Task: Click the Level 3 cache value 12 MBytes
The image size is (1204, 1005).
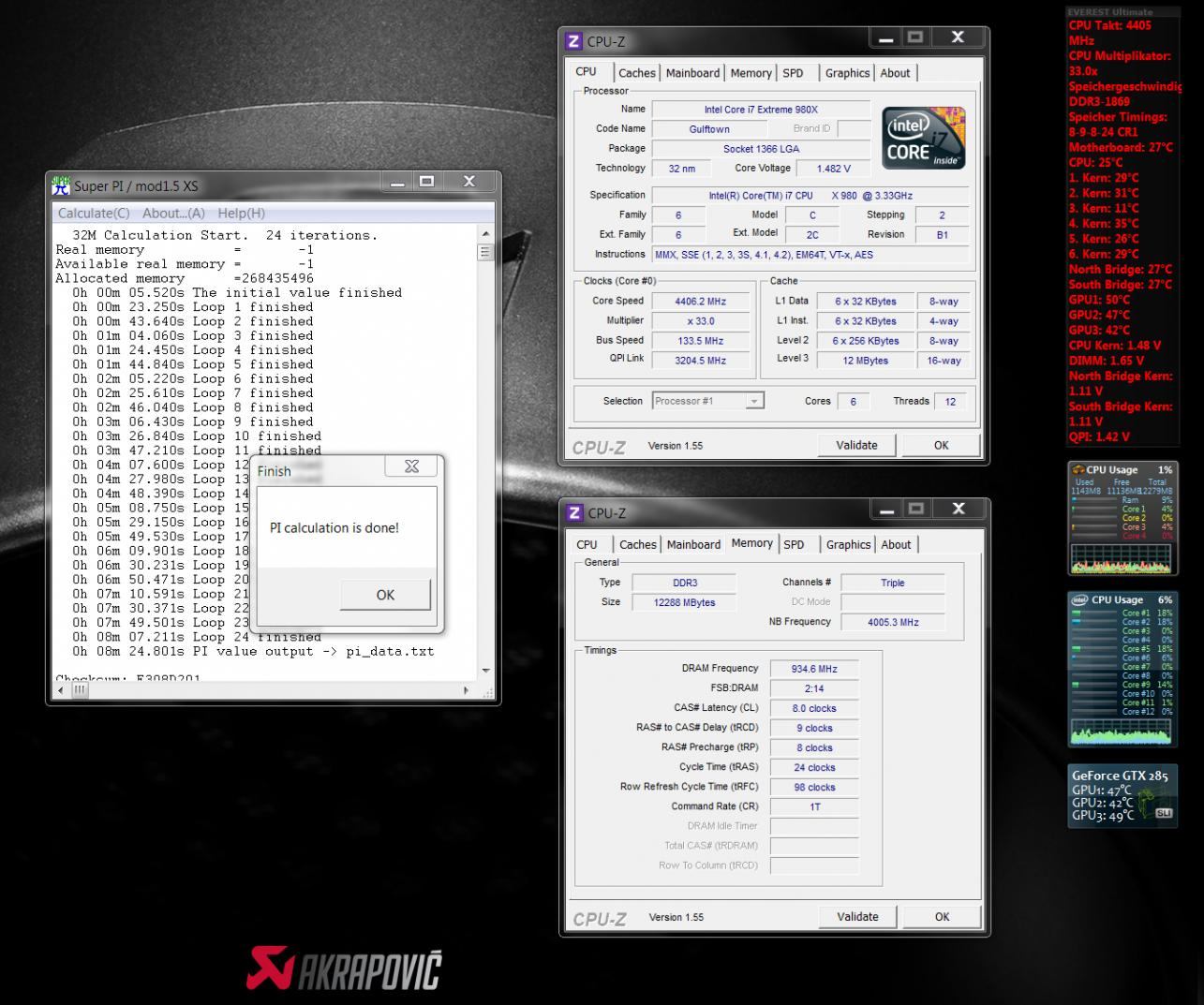Action: tap(865, 361)
